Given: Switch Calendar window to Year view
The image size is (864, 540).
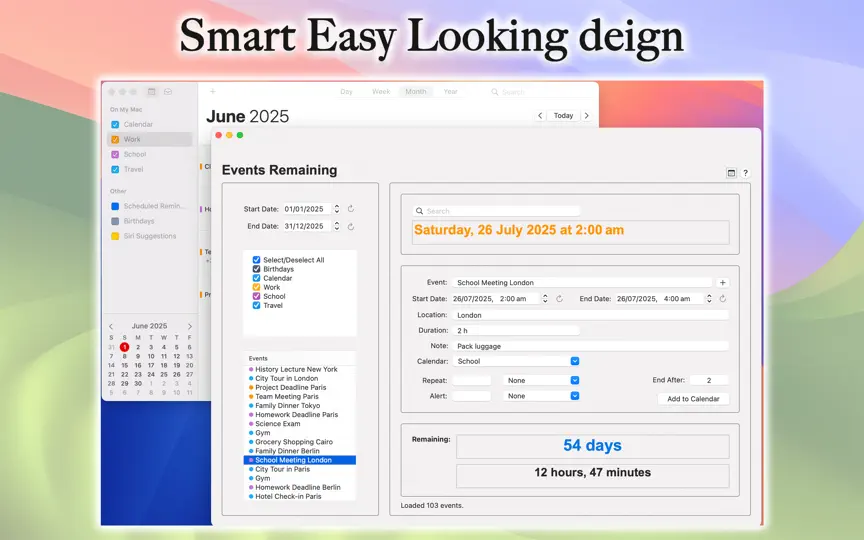Looking at the screenshot, I should (450, 91).
